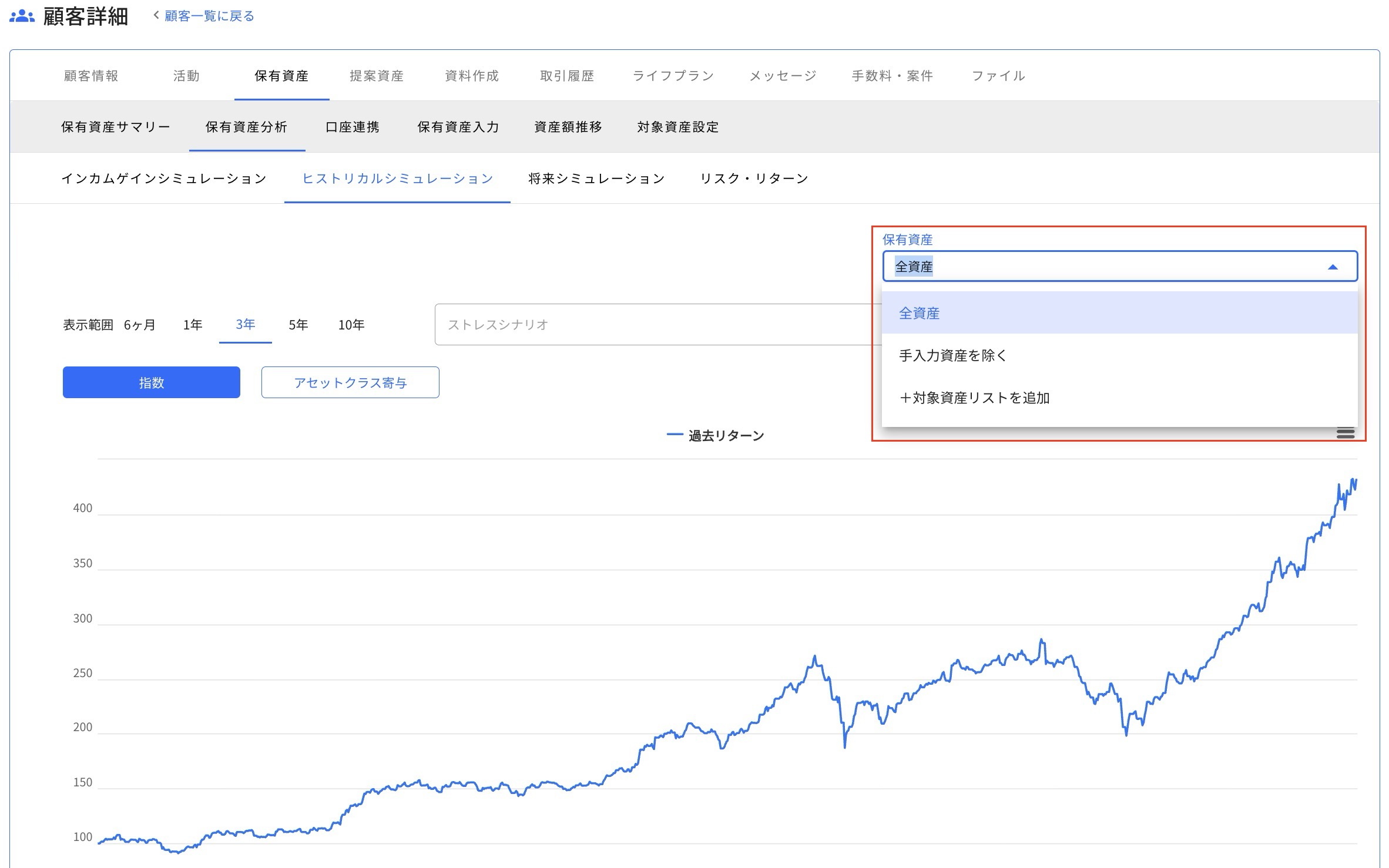Collapse the 保有資産 dropdown arrow

click(1332, 267)
